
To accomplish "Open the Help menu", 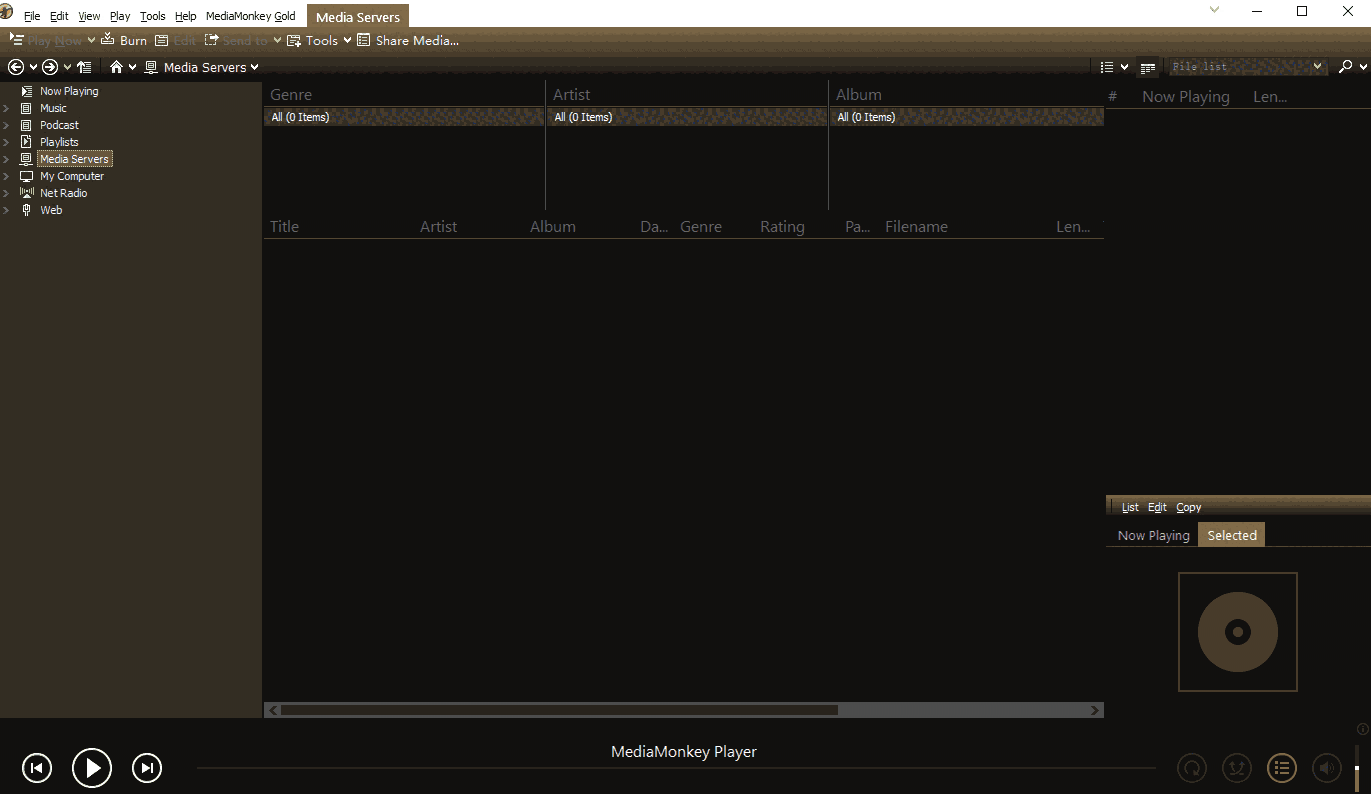I will (186, 16).
